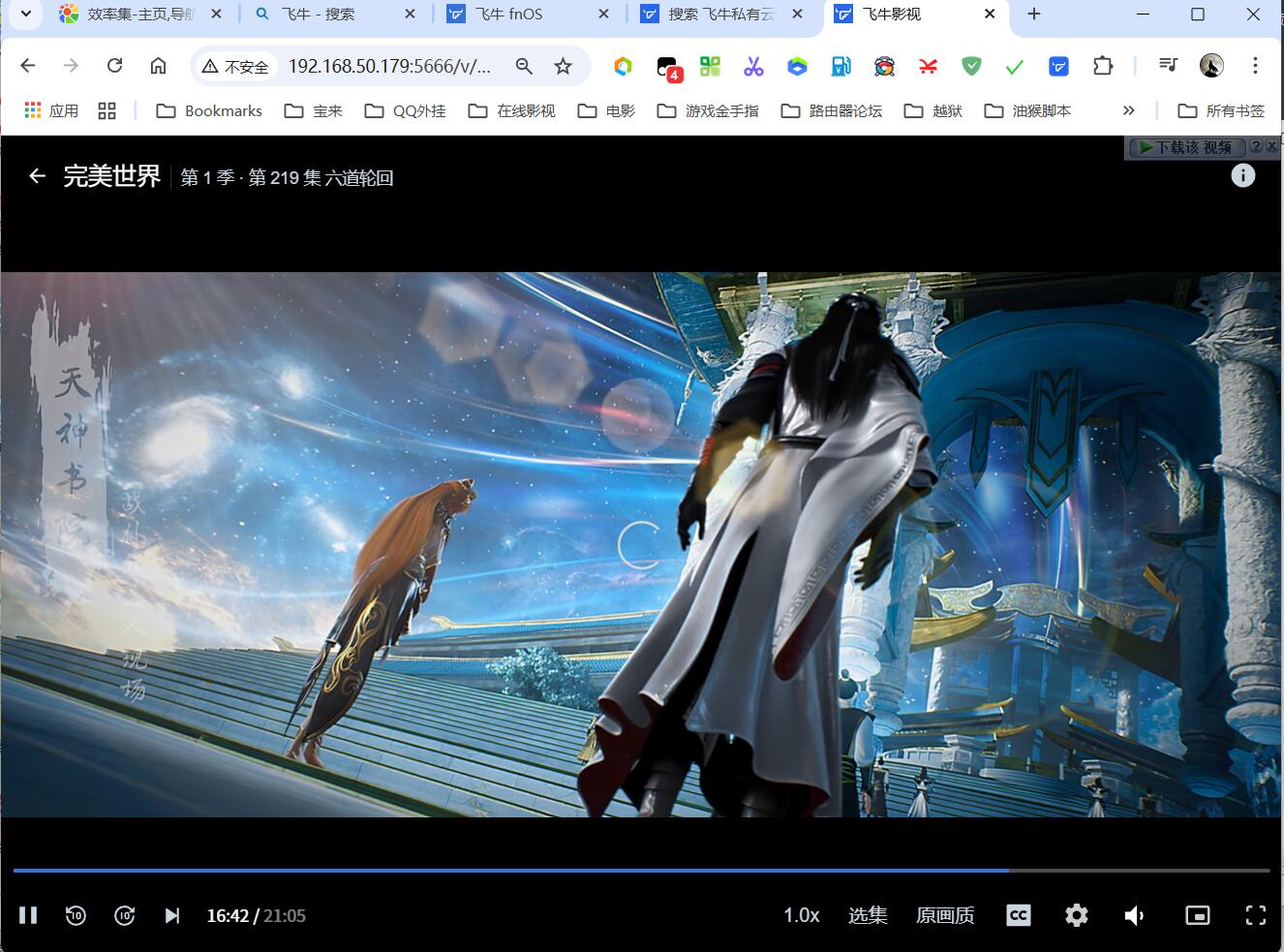
Task: Open player settings gear
Action: [x=1077, y=915]
